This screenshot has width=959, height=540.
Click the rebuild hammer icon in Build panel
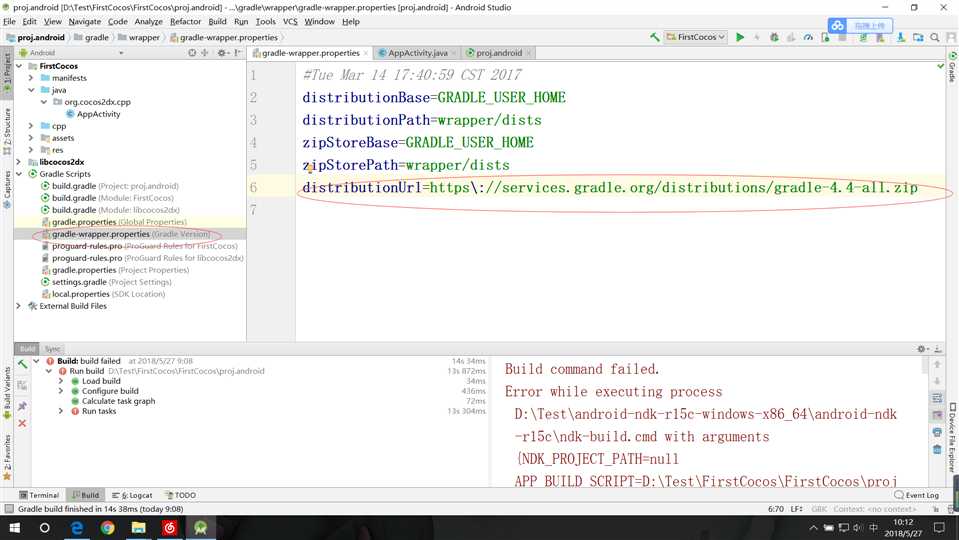pyautogui.click(x=22, y=364)
